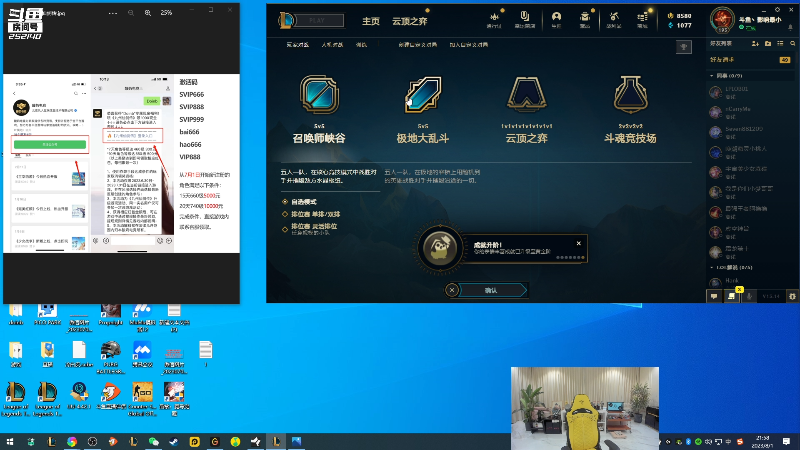
Task: Select the 排位赛 单排/双排 queue option
Action: (x=311, y=214)
